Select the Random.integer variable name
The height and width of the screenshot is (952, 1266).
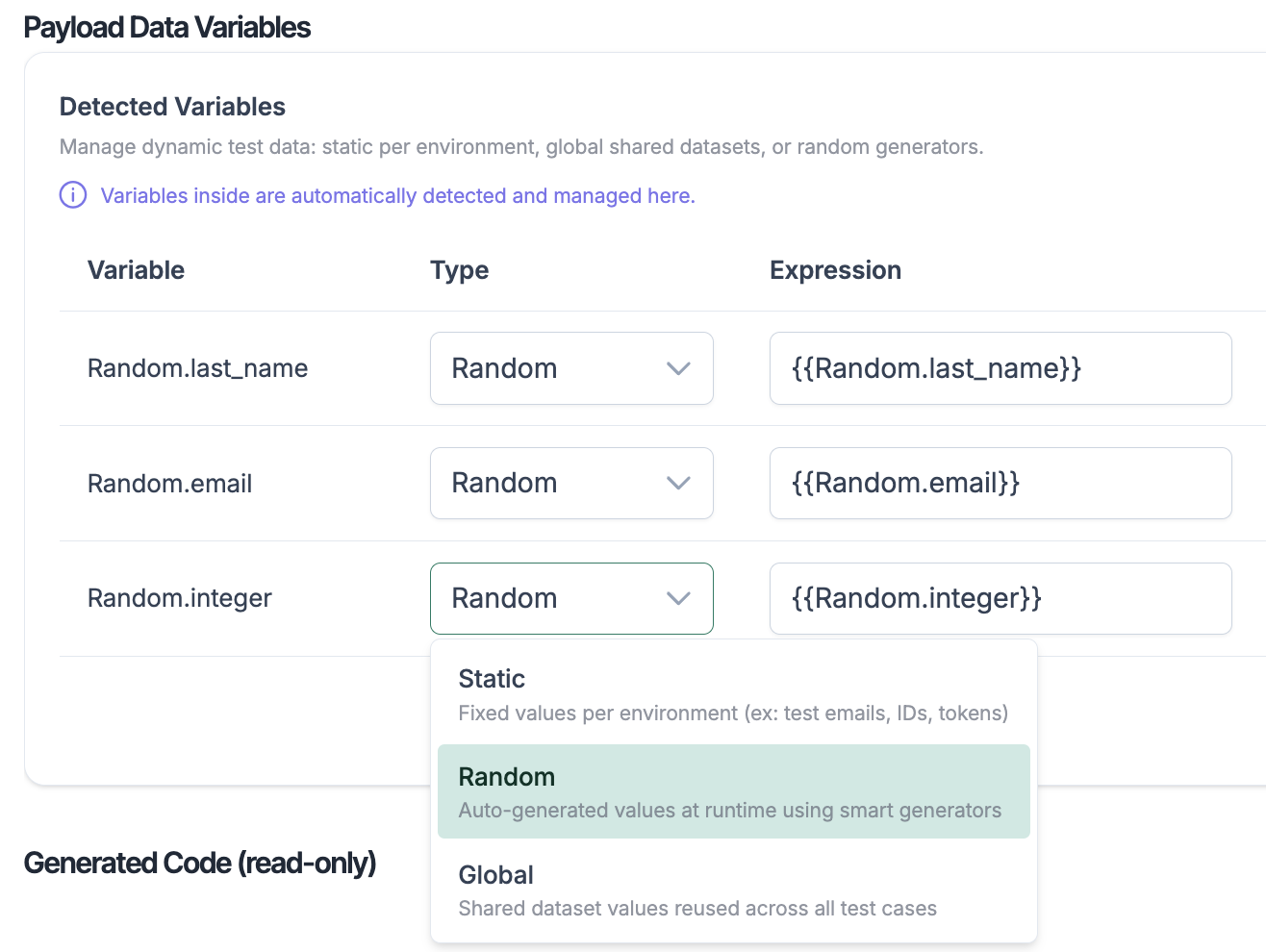(179, 598)
